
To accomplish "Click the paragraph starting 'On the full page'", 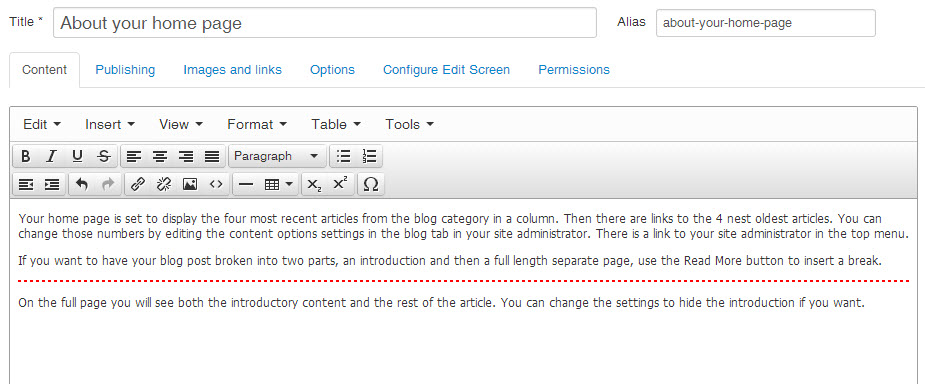I will click(441, 304).
